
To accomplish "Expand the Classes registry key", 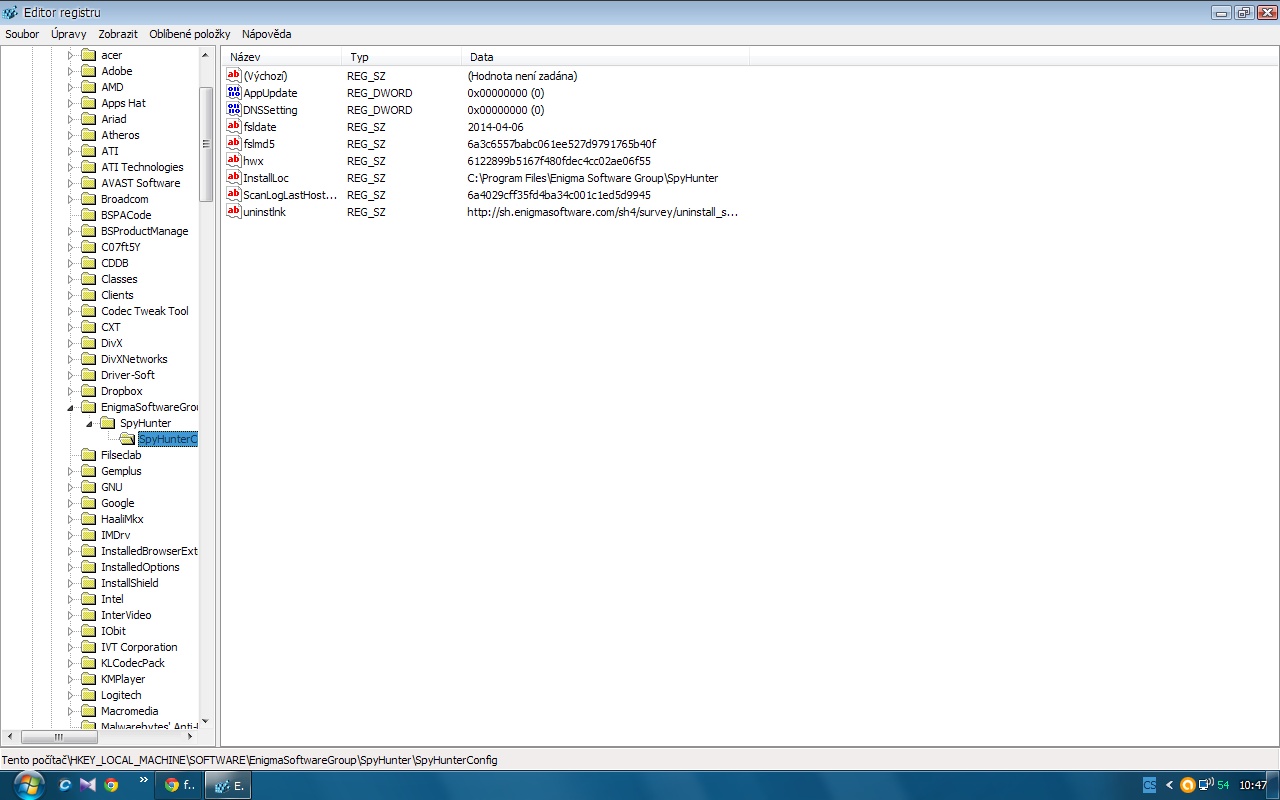I will (x=71, y=279).
